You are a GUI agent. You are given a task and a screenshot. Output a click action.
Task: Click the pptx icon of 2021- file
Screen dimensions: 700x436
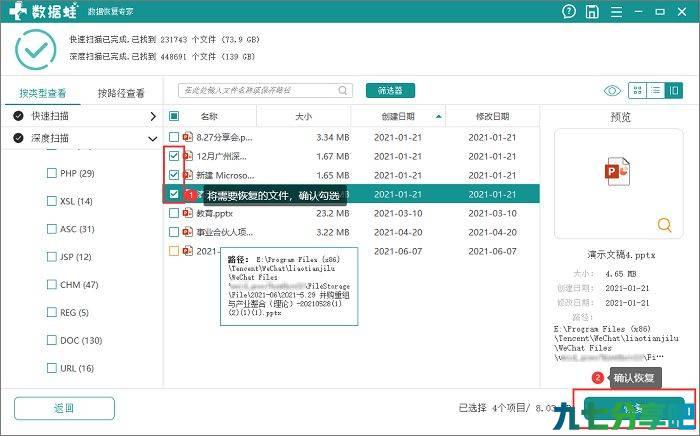click(x=188, y=251)
